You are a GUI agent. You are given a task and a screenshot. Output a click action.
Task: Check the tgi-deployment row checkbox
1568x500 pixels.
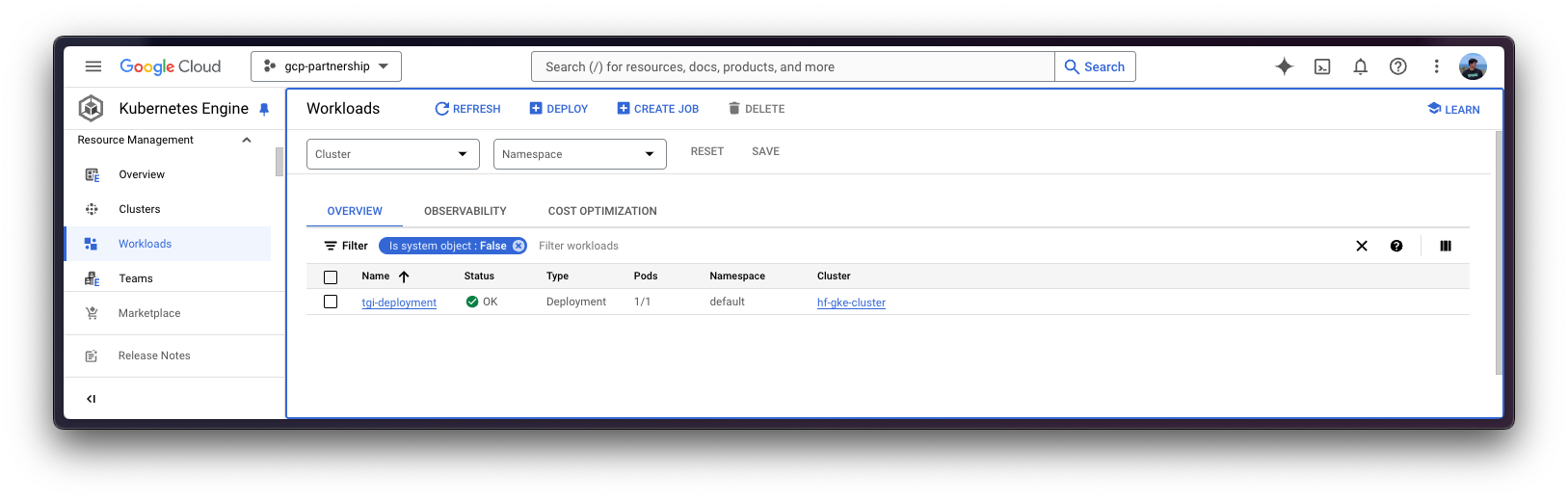pos(331,302)
